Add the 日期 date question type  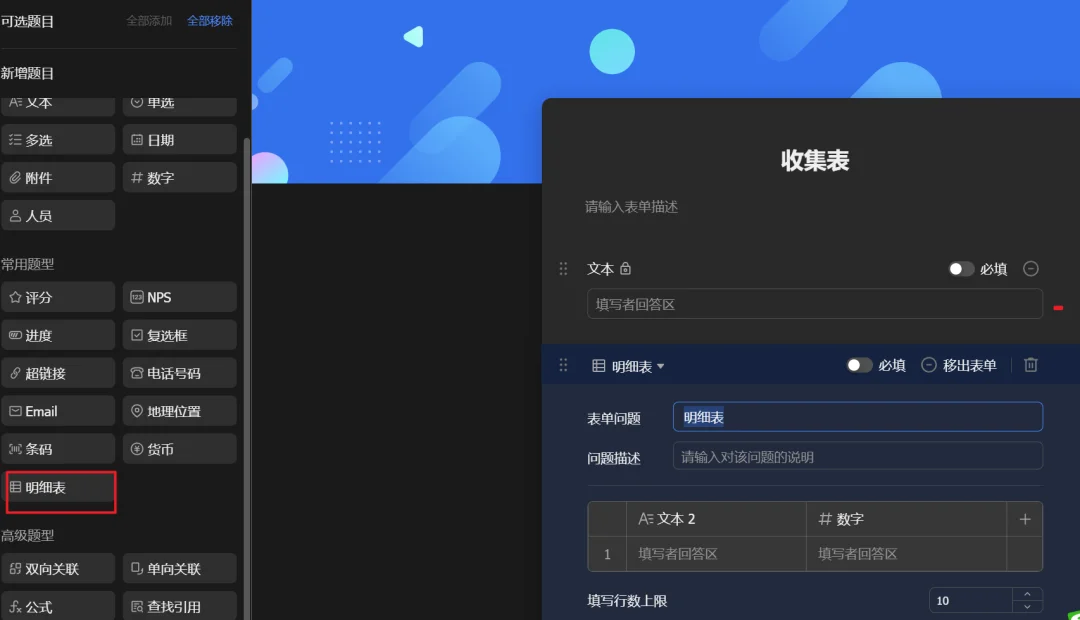coord(180,140)
